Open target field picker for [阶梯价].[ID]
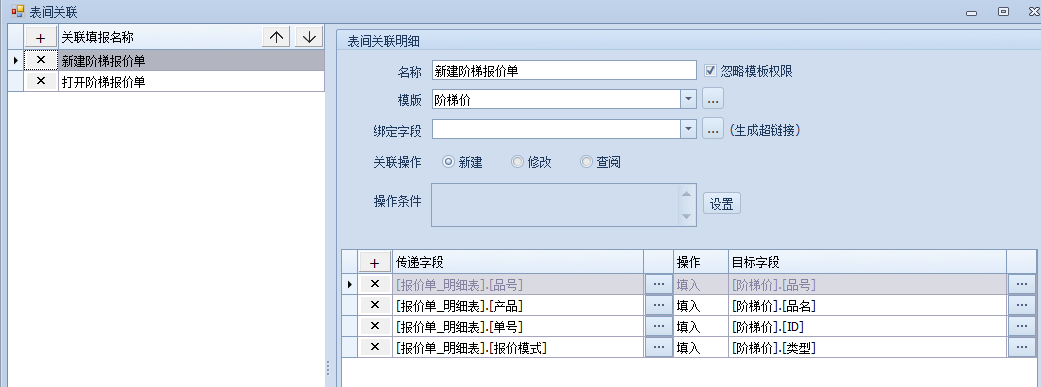The width and height of the screenshot is (1041, 387). pos(1022,326)
